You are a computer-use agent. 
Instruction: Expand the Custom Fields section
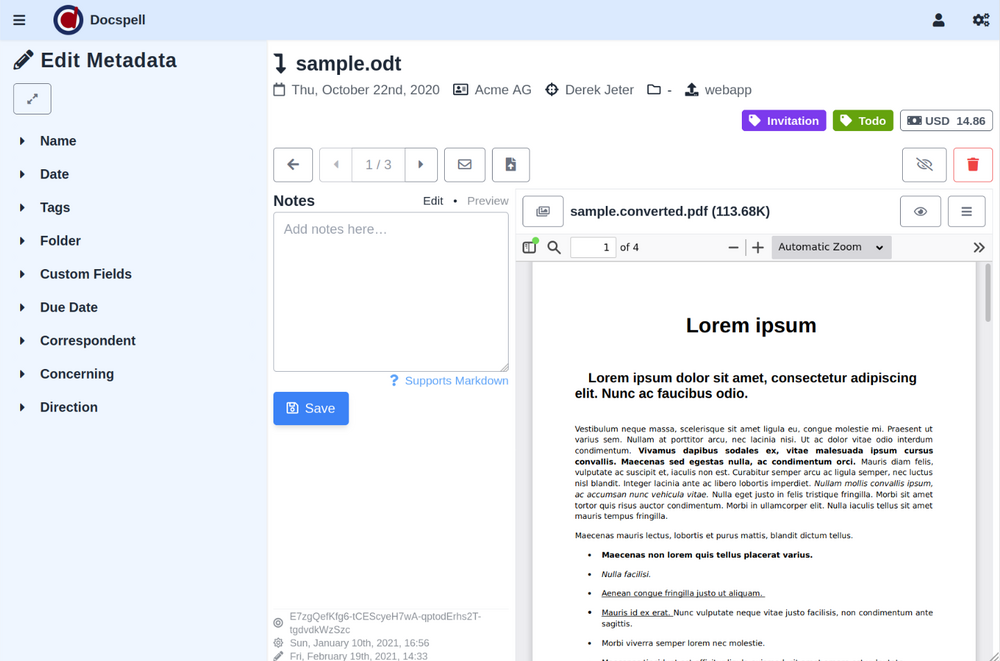point(85,274)
